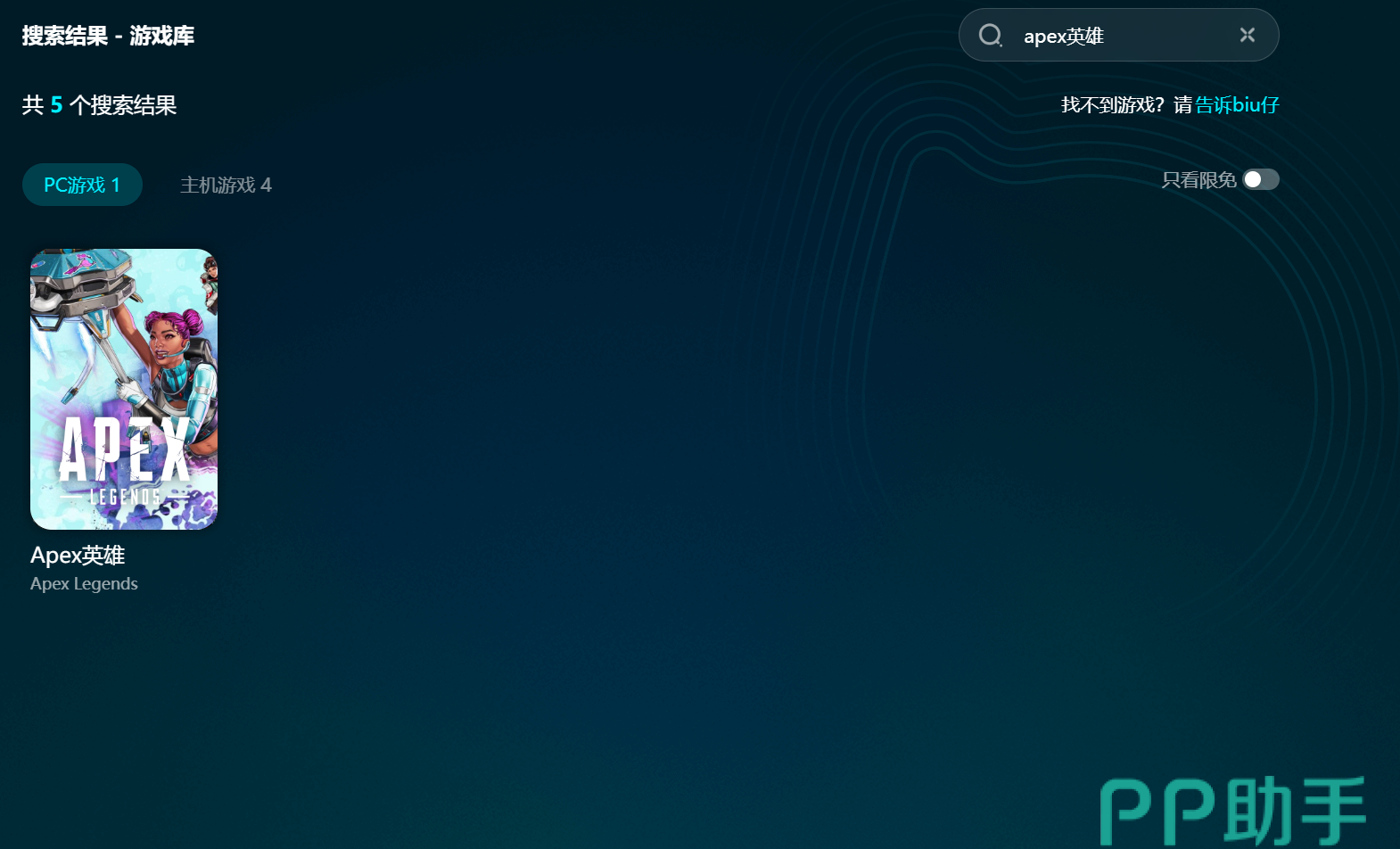
Task: Click the 只看限免 label text
Action: point(1198,180)
